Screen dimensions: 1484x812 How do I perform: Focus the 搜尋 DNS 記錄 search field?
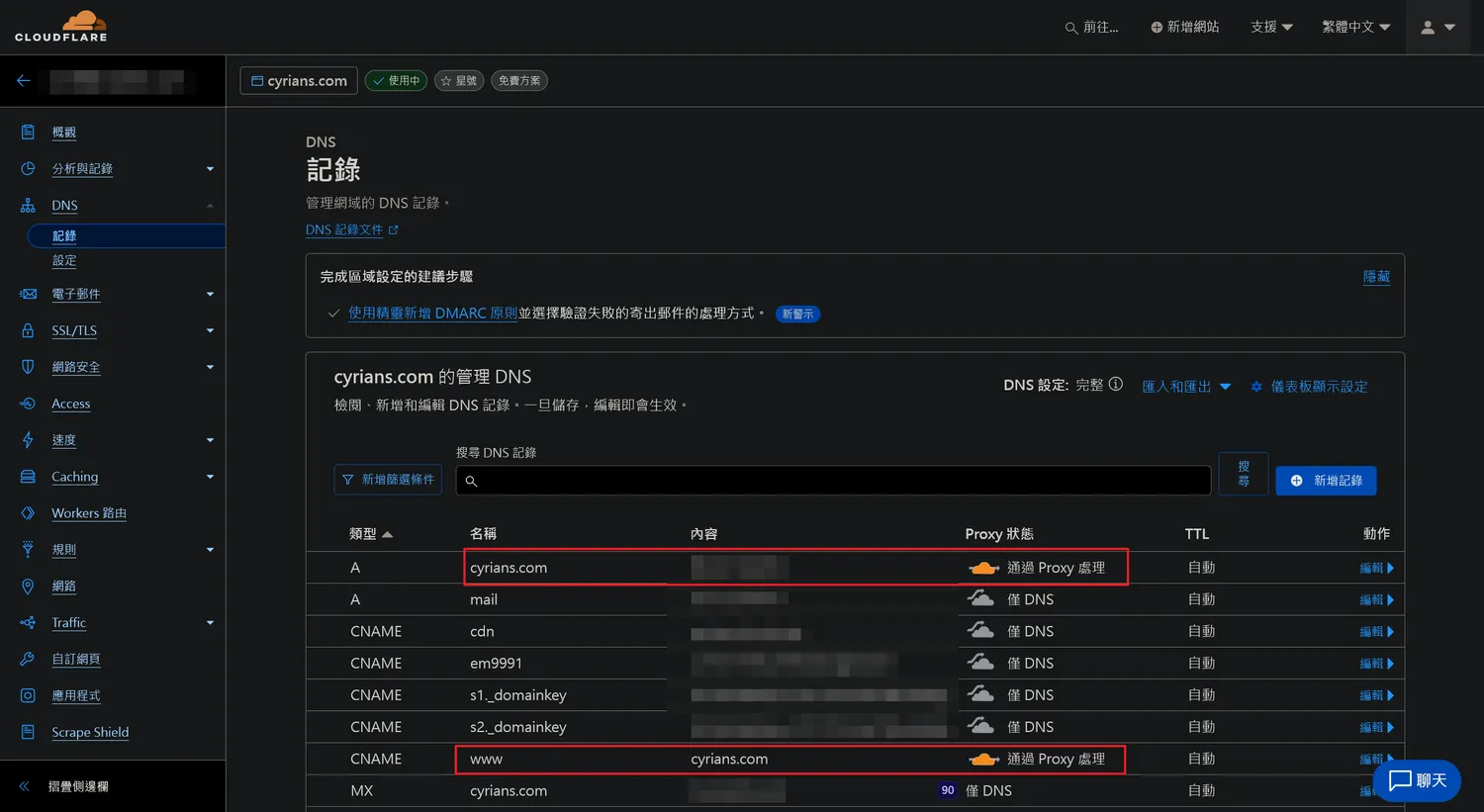[833, 481]
